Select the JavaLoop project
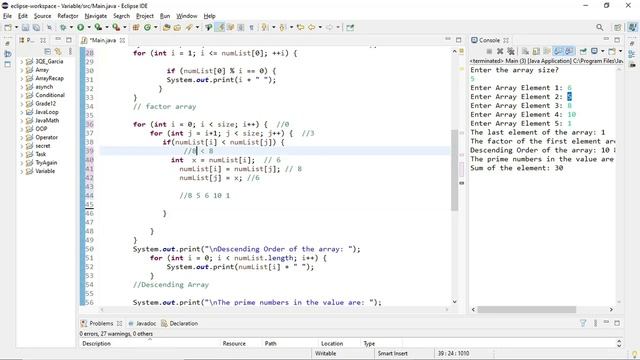Image resolution: width=640 pixels, height=360 pixels. (47, 112)
